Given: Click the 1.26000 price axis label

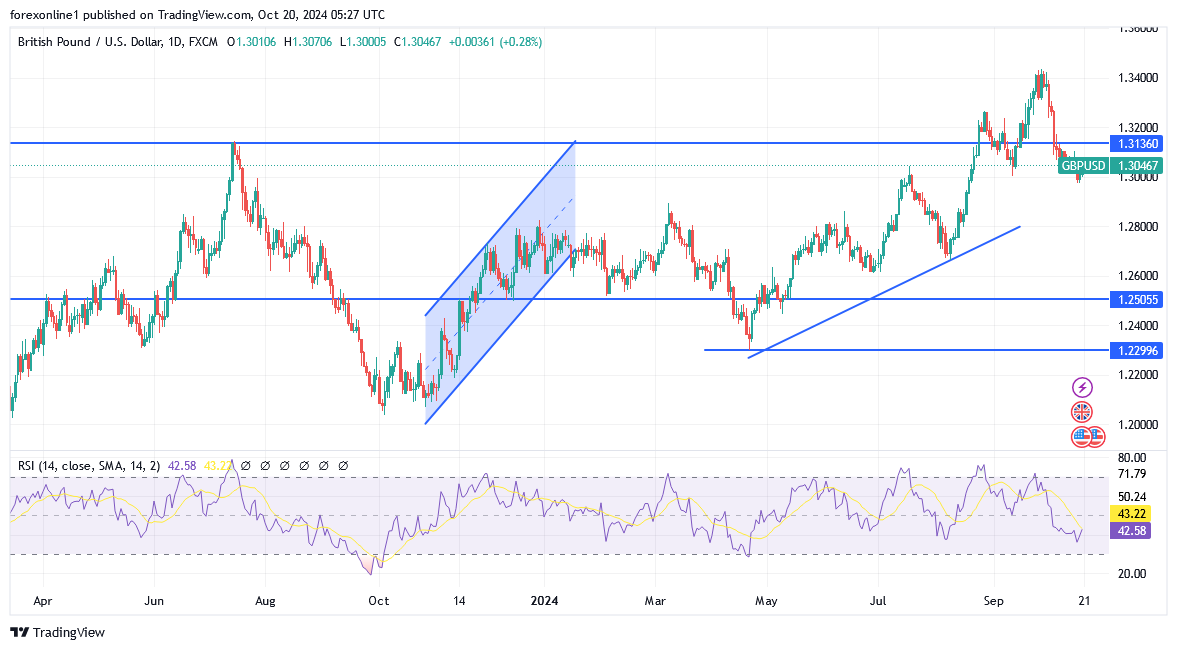Looking at the screenshot, I should tap(1138, 276).
